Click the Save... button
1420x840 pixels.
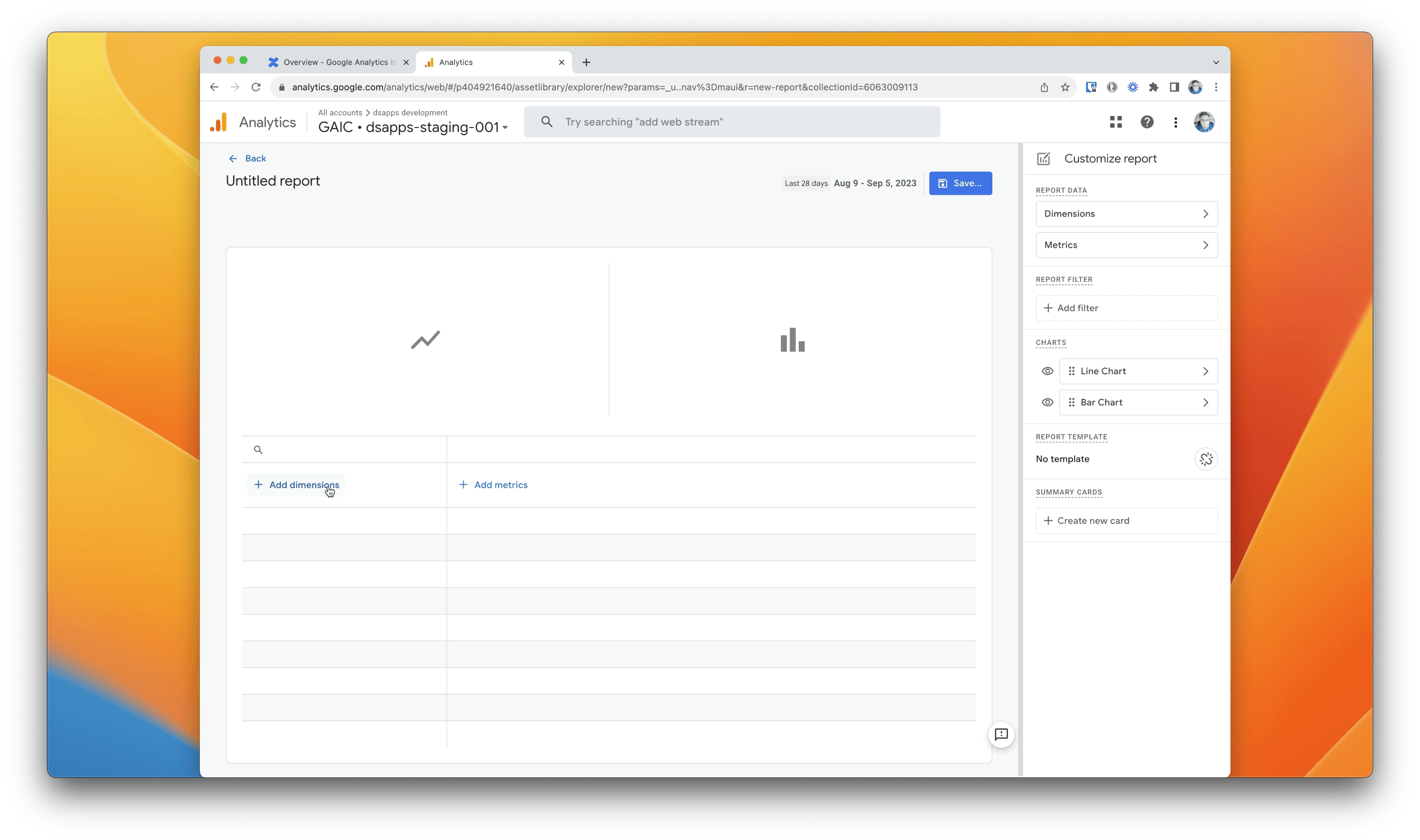pyautogui.click(x=960, y=183)
